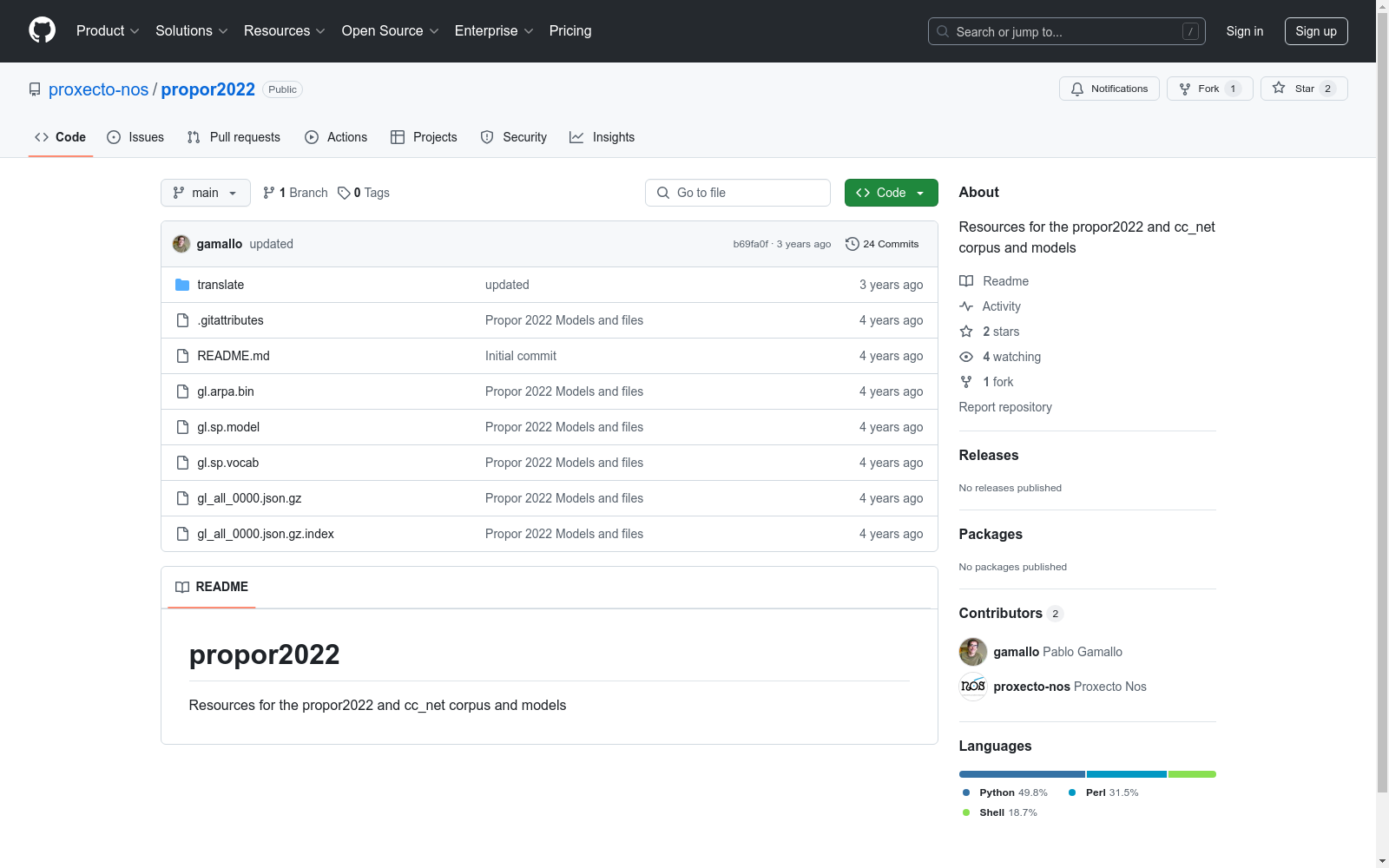Click the Packages heading link

991,534
